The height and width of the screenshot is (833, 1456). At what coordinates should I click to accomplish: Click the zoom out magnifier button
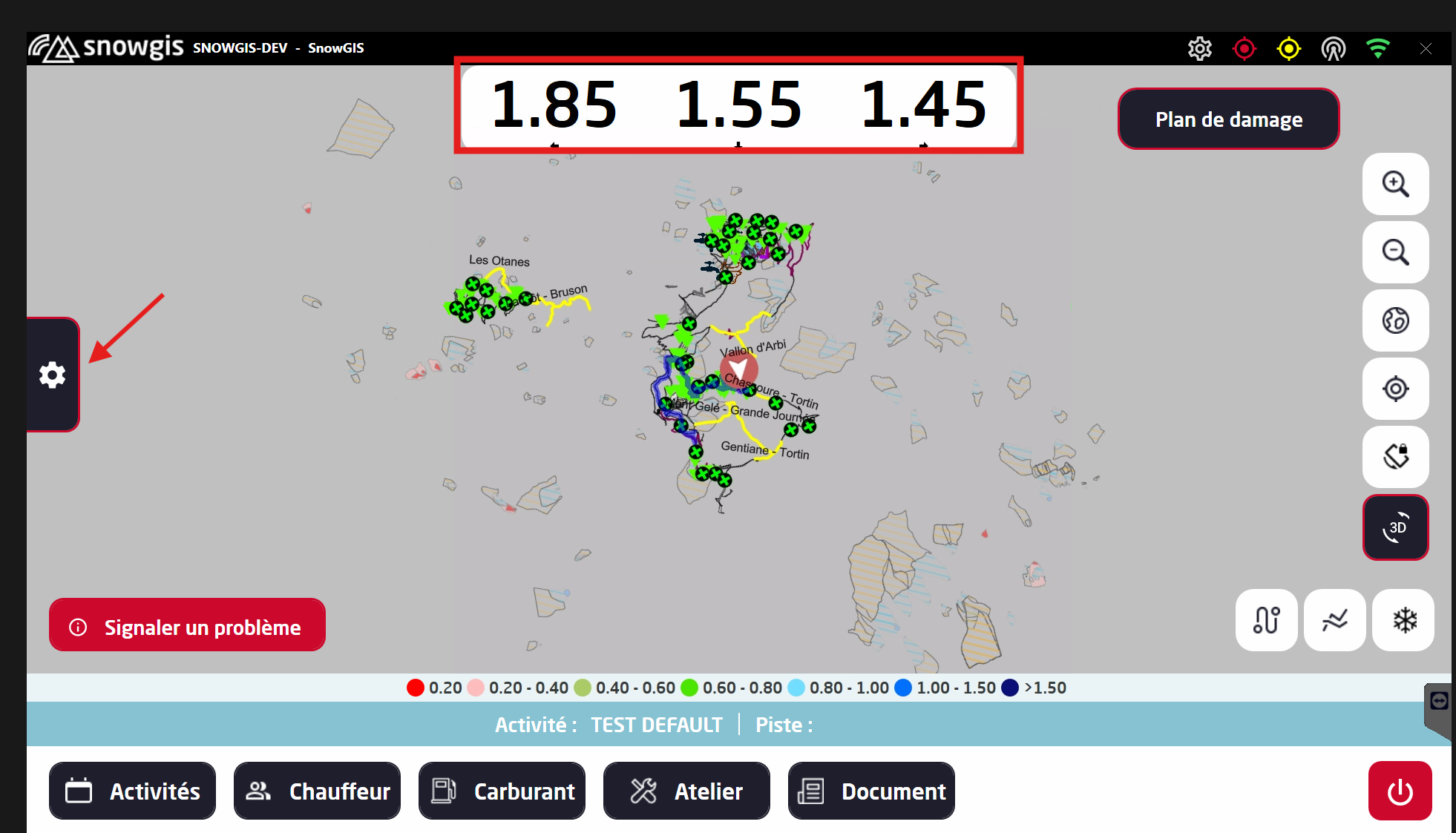(x=1395, y=252)
